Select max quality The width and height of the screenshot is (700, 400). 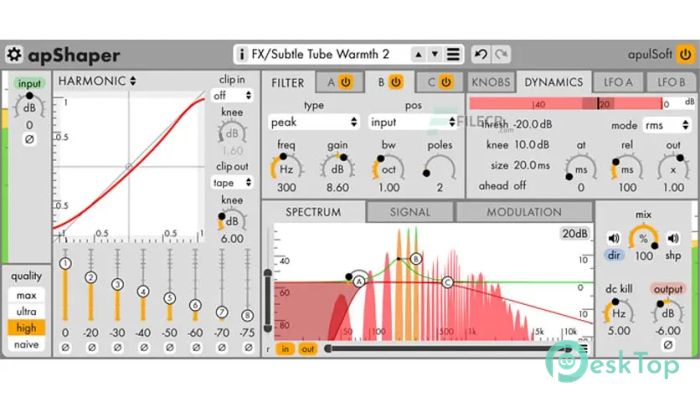(x=26, y=295)
